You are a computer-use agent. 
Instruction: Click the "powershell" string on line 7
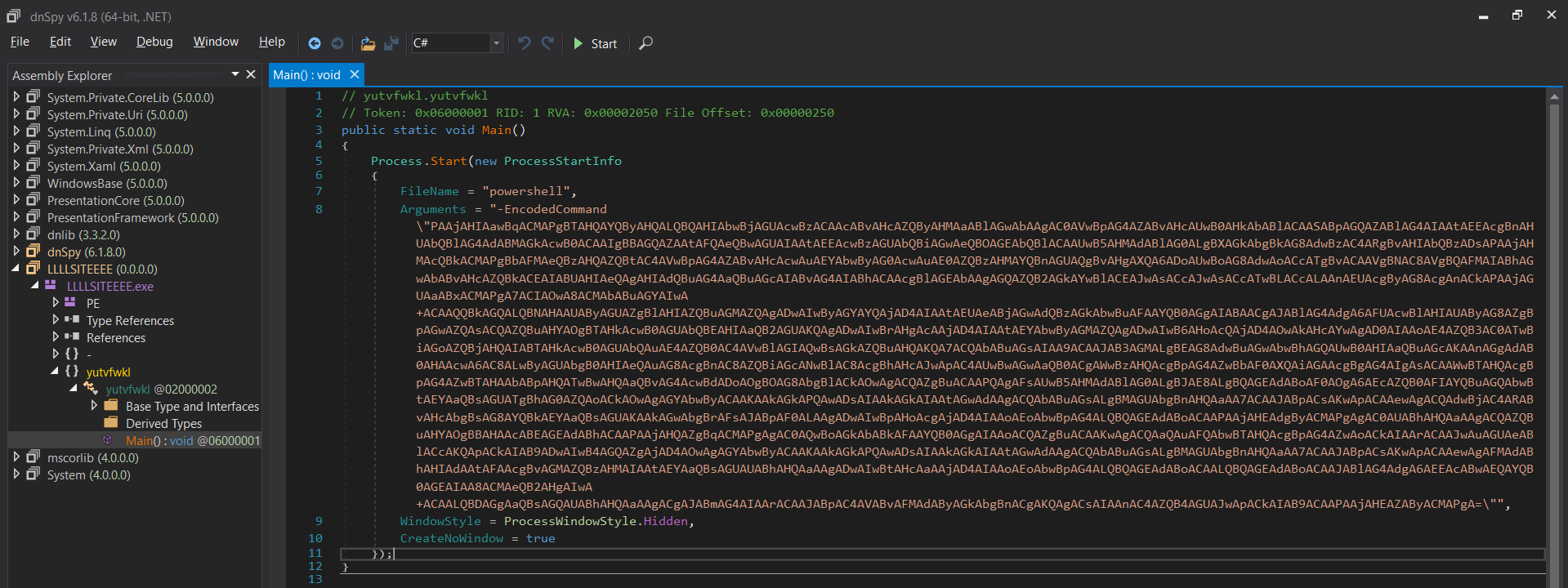click(x=526, y=191)
